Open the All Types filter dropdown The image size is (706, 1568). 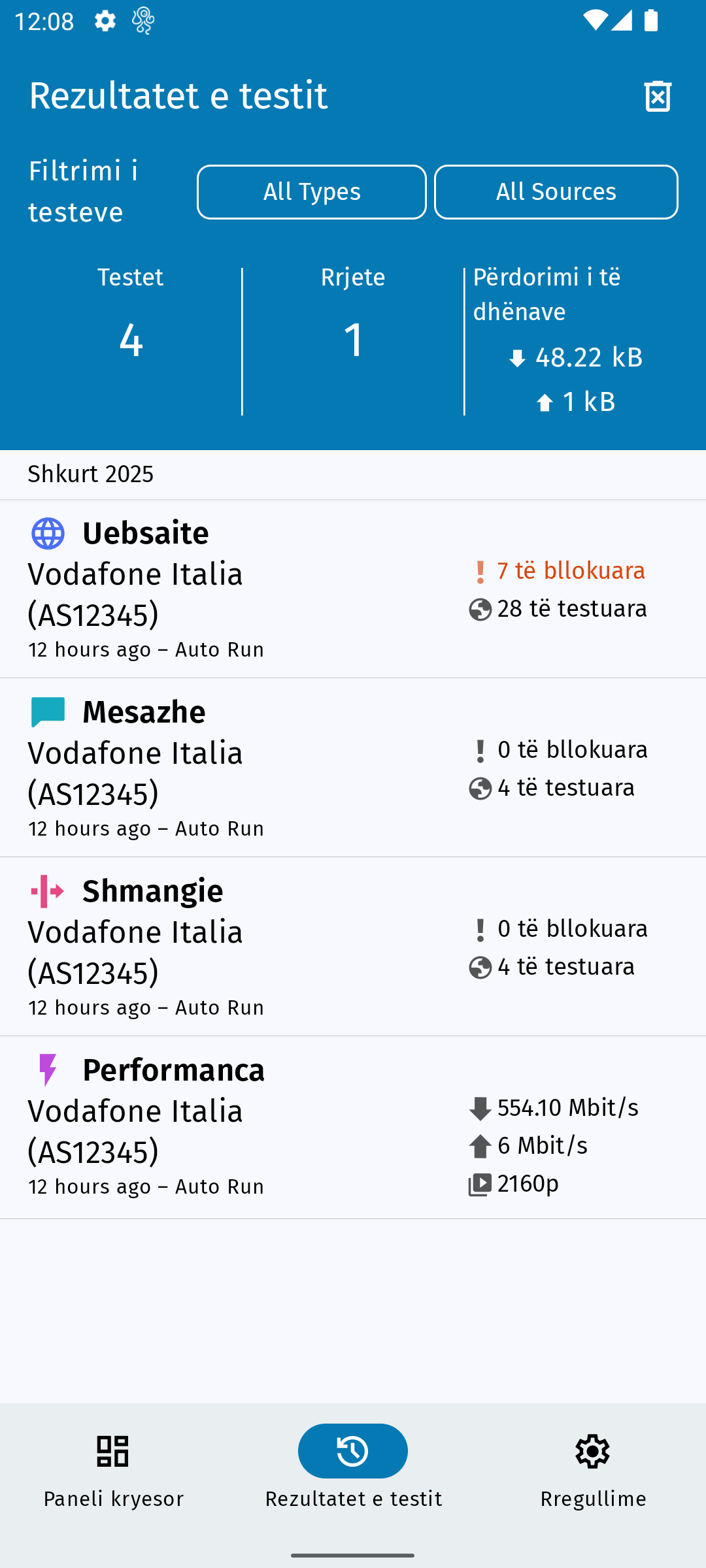(x=312, y=192)
